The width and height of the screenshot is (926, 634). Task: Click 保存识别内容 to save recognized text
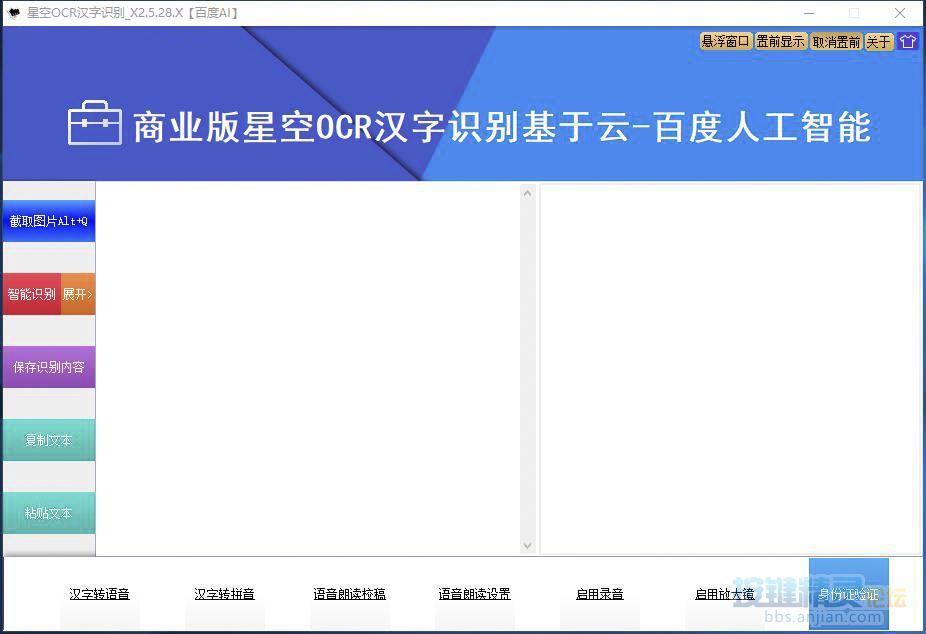(47, 367)
